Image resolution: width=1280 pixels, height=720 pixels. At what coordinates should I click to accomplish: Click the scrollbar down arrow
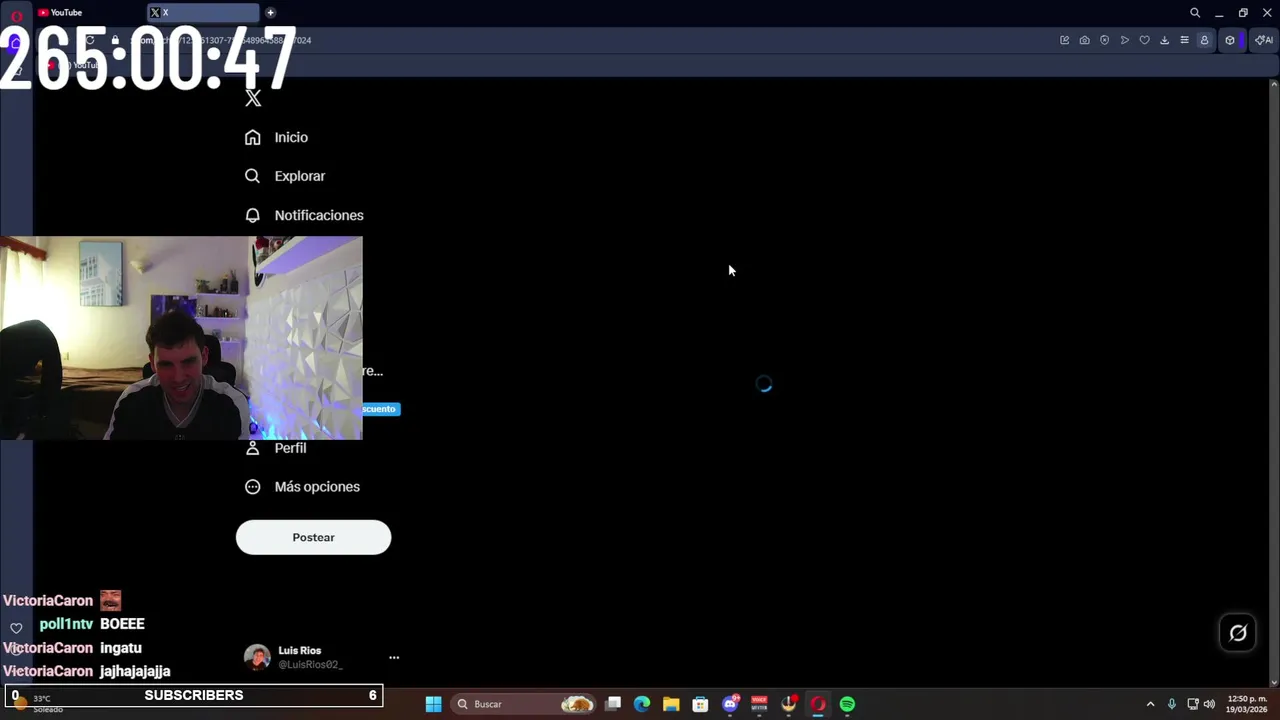coord(1273,682)
